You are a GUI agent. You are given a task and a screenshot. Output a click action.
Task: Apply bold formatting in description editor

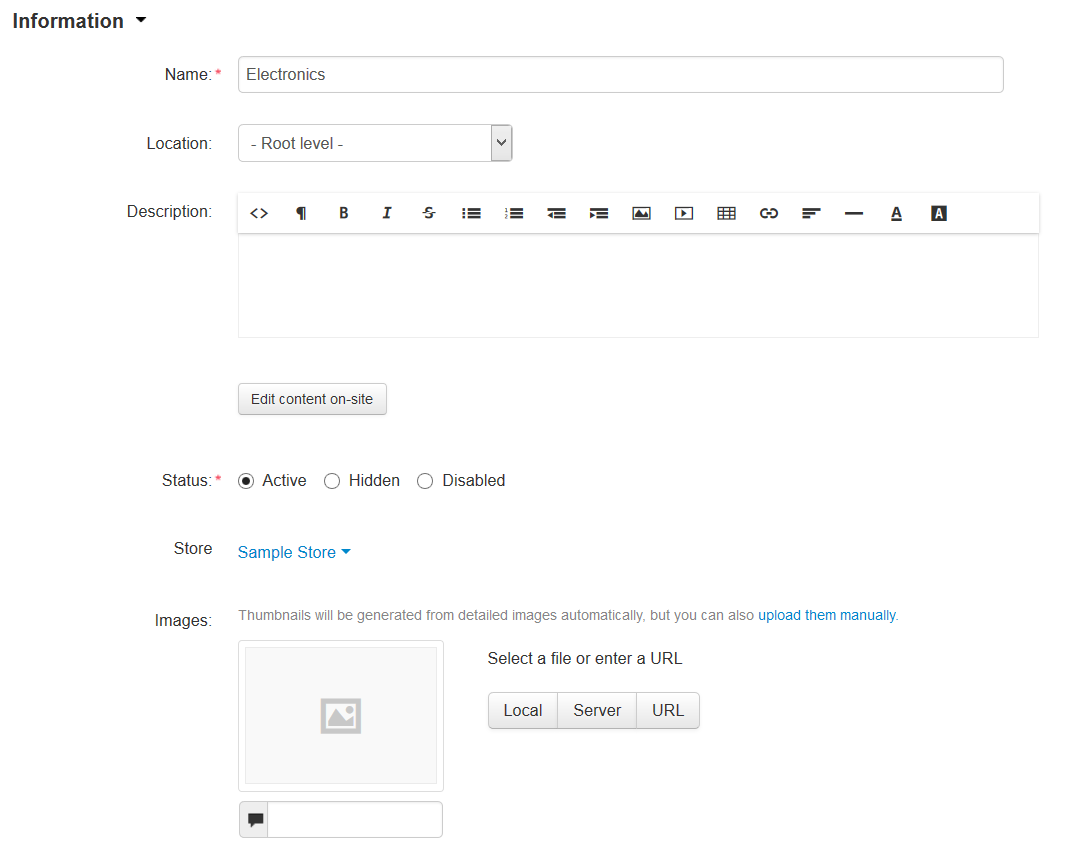coord(344,213)
